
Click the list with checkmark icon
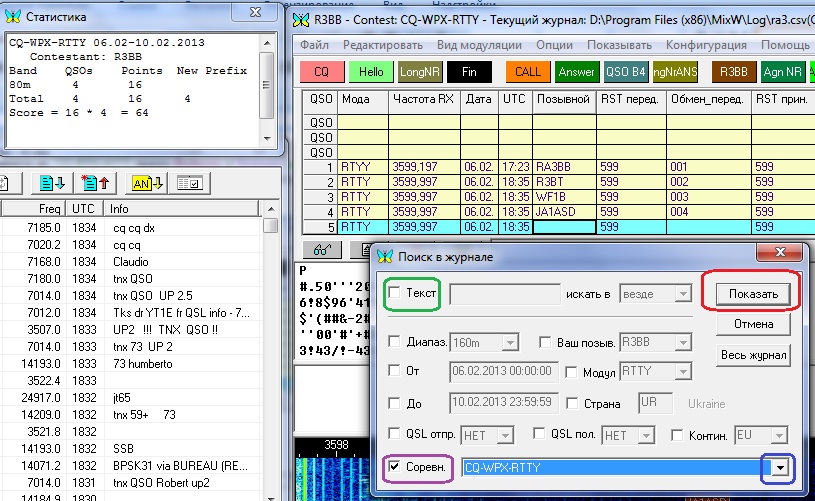pos(189,183)
